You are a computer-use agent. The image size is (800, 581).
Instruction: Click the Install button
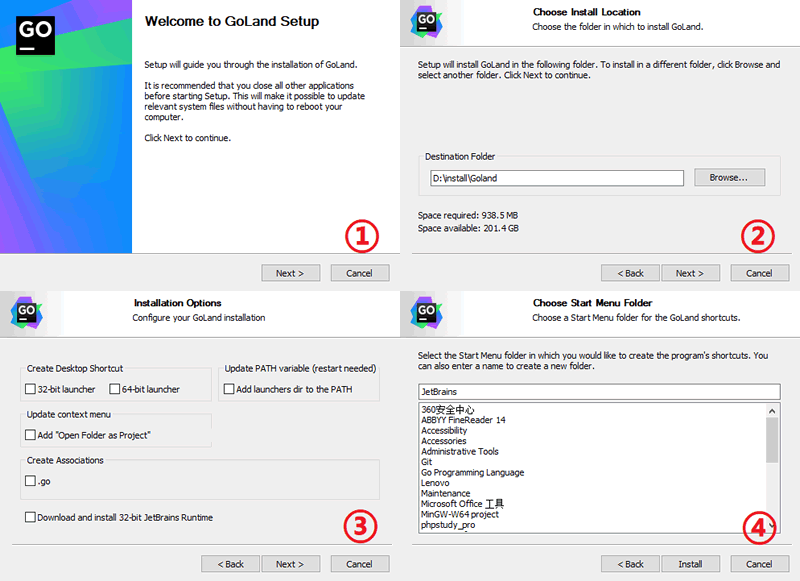(690, 564)
